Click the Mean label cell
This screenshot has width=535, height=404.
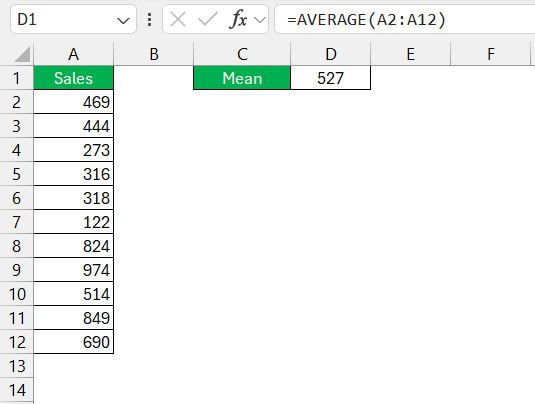coord(242,78)
